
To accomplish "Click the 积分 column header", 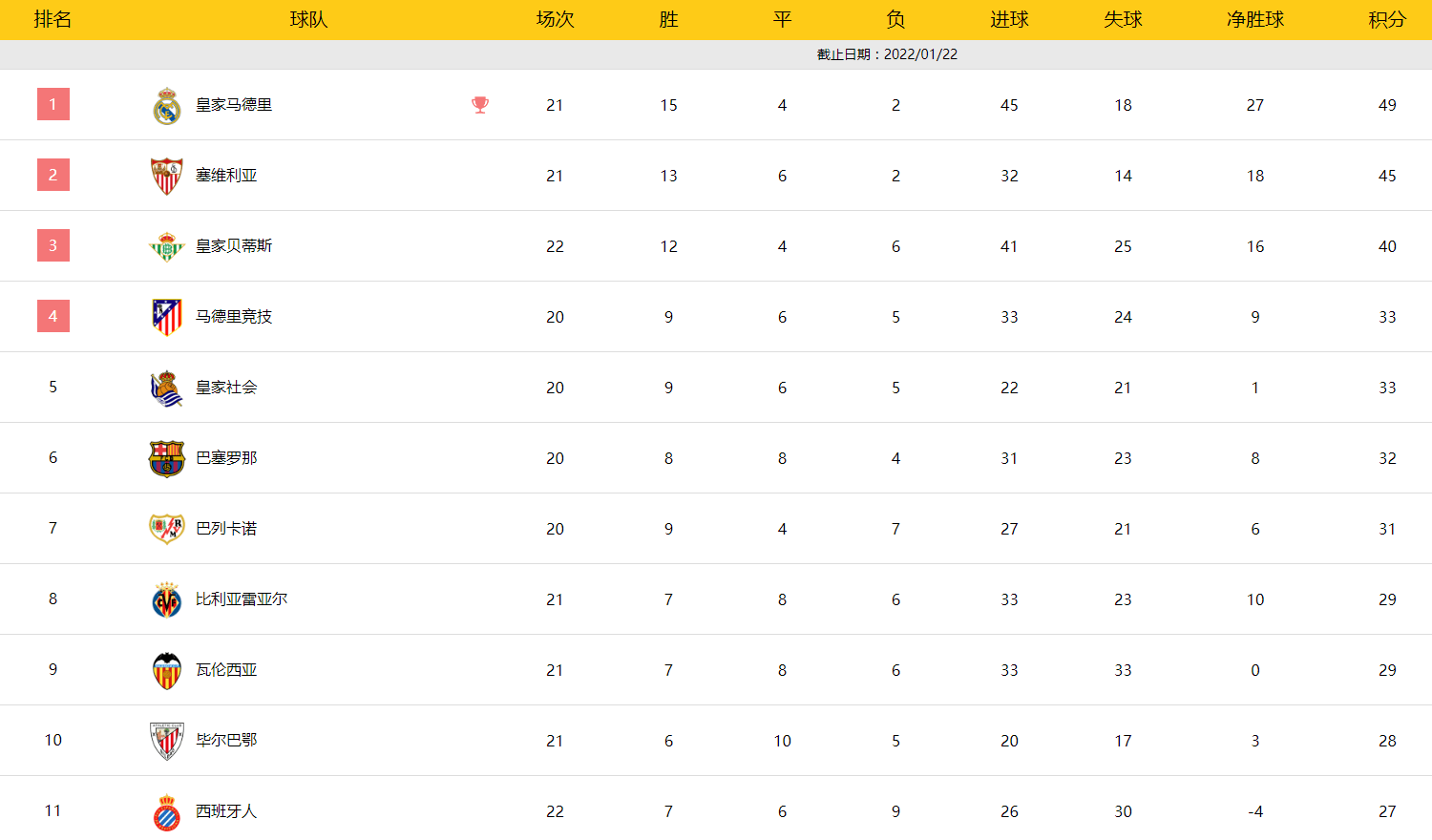I will (x=1387, y=19).
